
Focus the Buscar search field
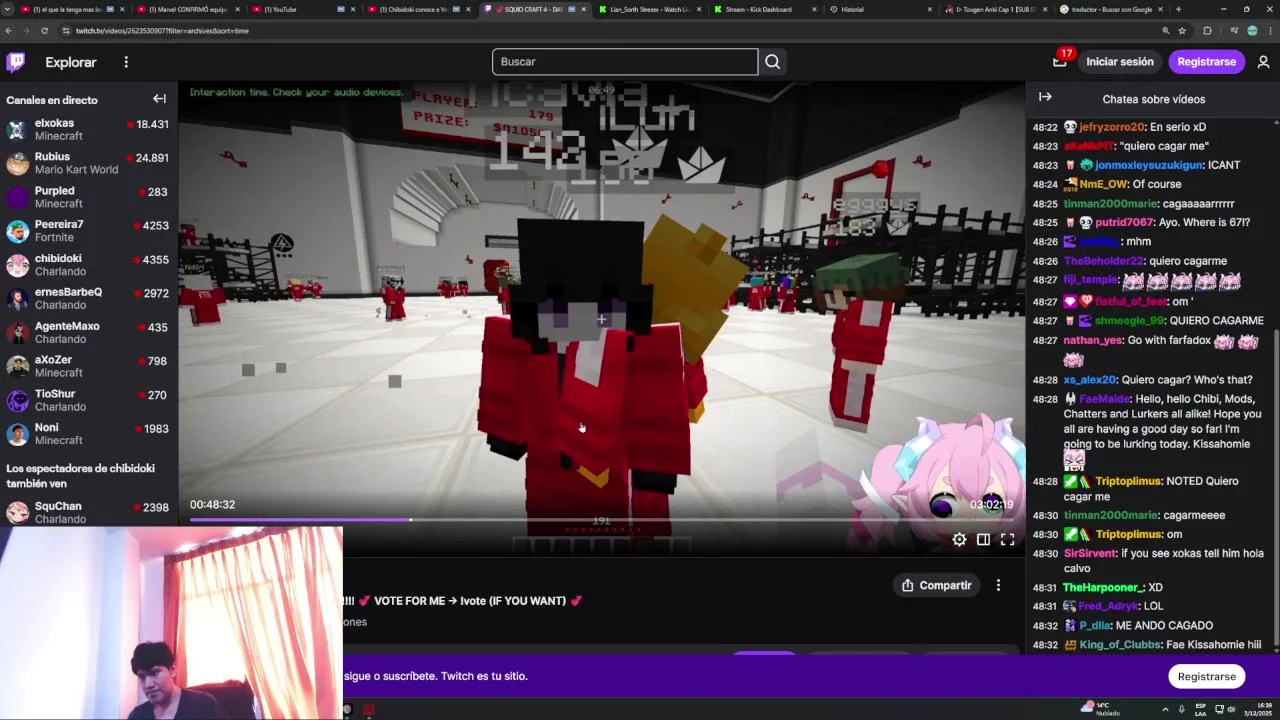(625, 62)
